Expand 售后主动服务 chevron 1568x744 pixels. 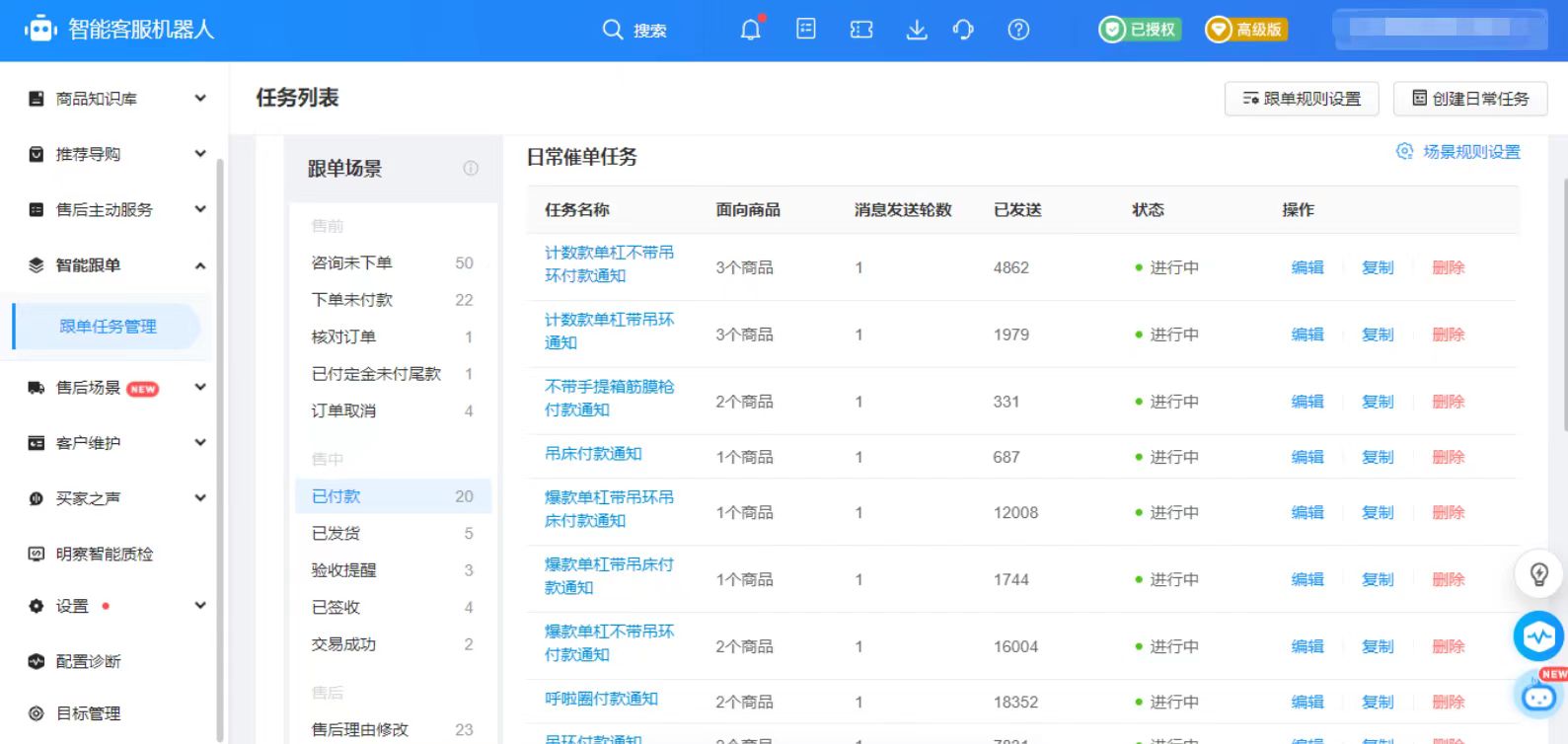point(200,209)
